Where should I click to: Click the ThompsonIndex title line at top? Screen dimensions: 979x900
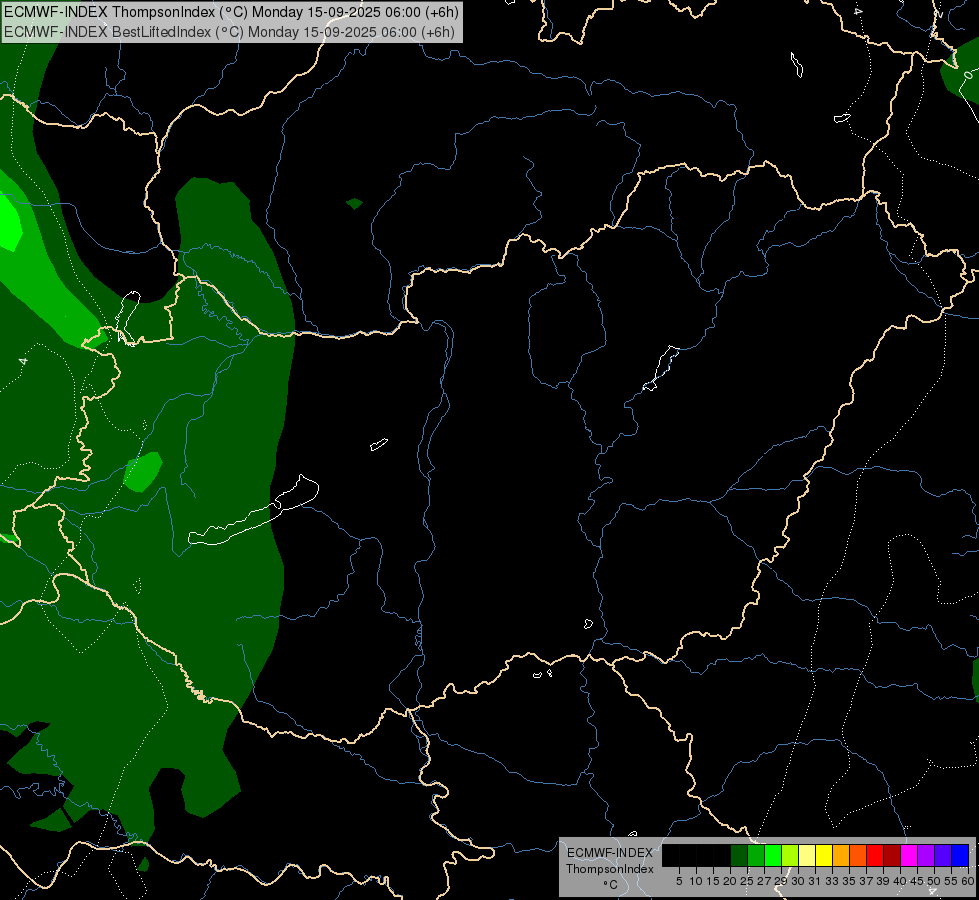(232, 12)
